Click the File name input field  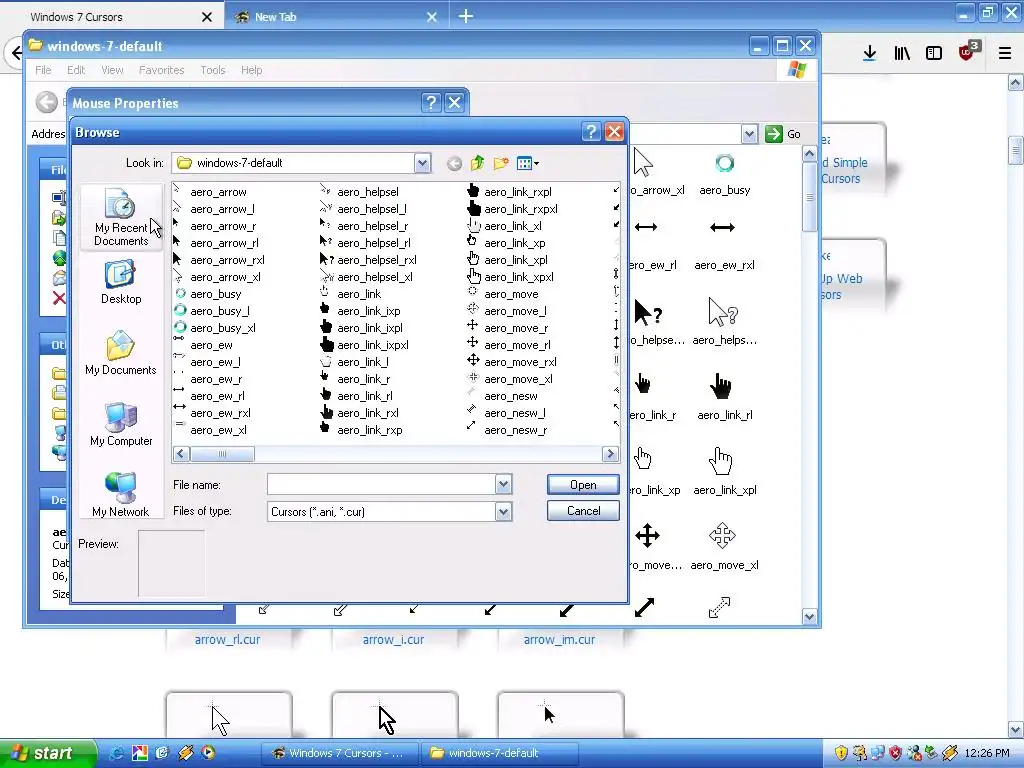coord(381,485)
